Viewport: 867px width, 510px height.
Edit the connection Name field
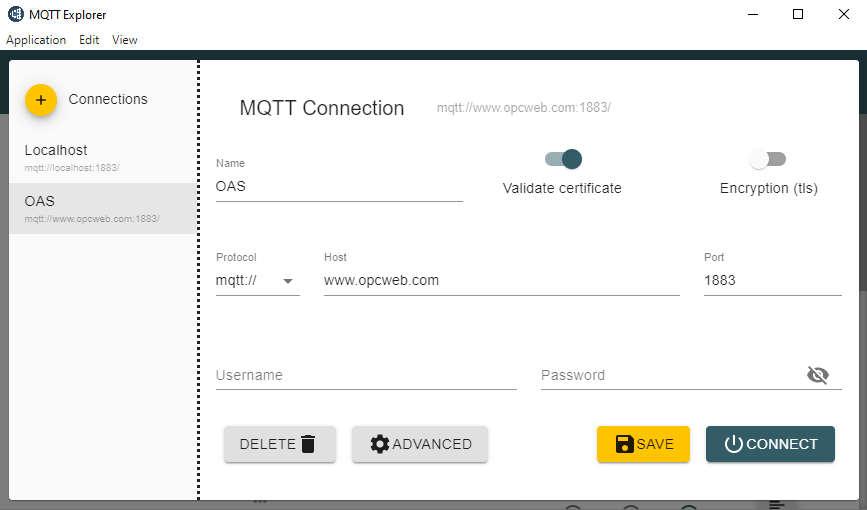(x=338, y=186)
